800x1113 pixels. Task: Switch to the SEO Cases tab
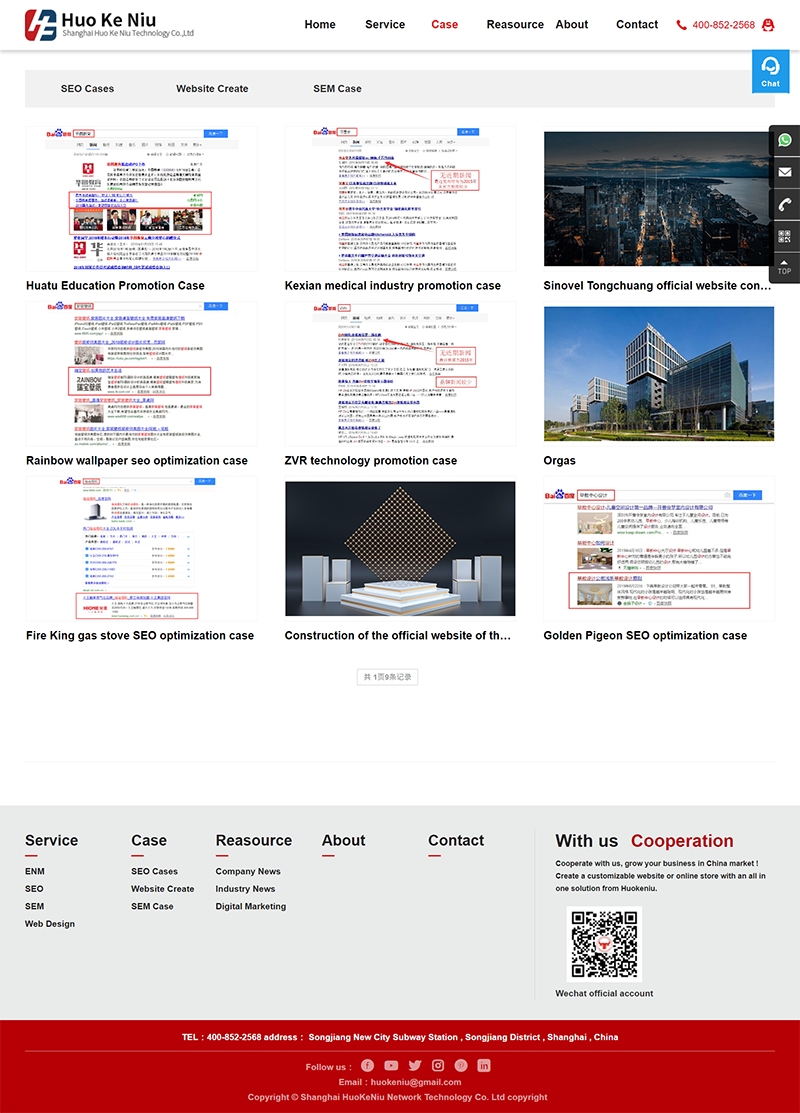click(x=87, y=89)
